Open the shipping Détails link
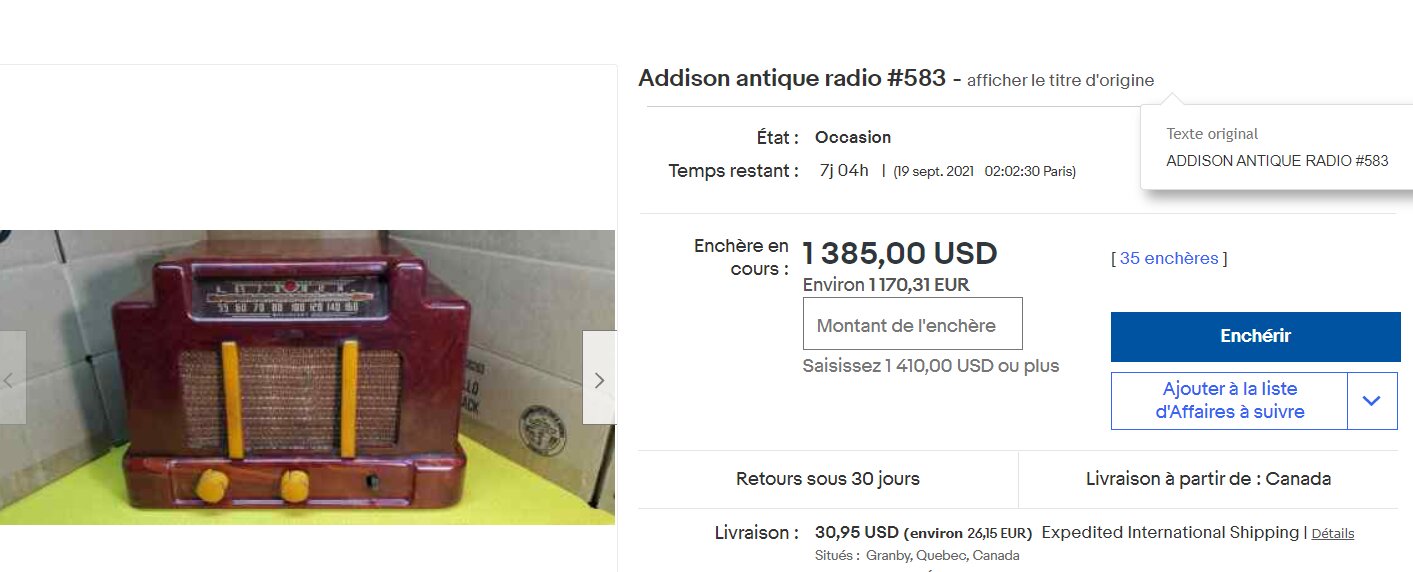Screen dimensions: 1413x572 pos(1333,534)
